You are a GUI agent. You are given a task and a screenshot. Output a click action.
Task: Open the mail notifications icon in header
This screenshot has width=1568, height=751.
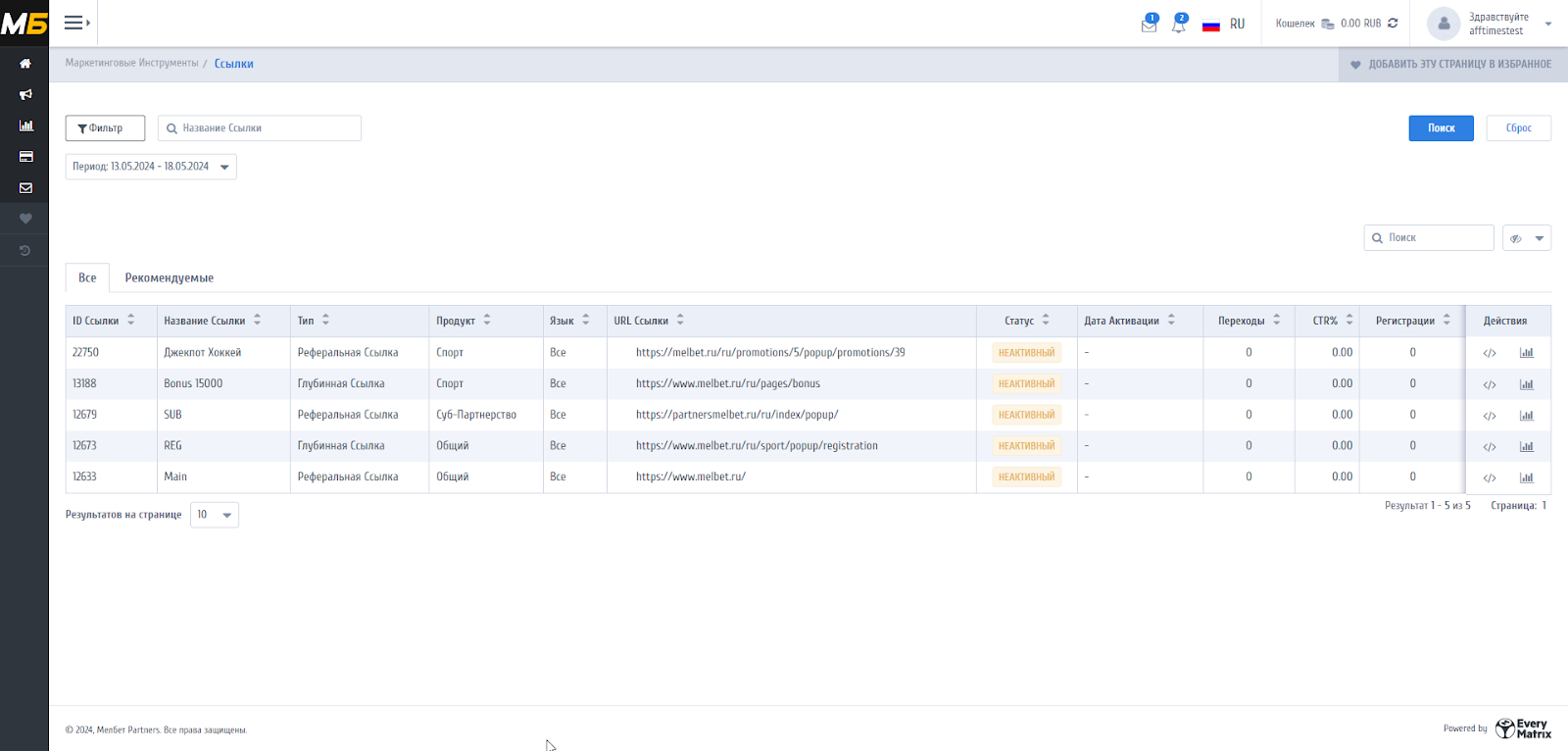tap(1149, 25)
